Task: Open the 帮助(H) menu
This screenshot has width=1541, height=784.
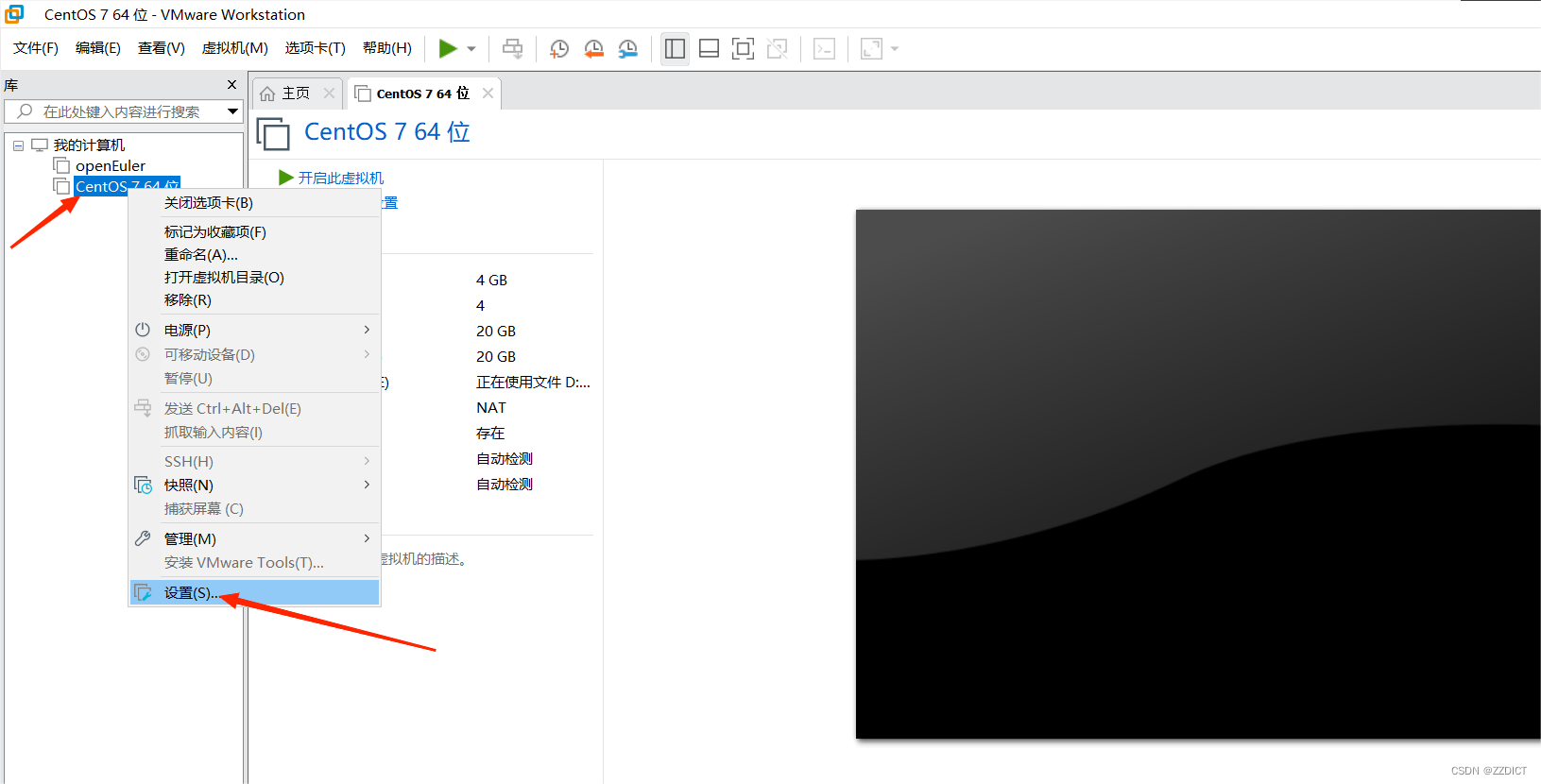Action: click(x=387, y=48)
